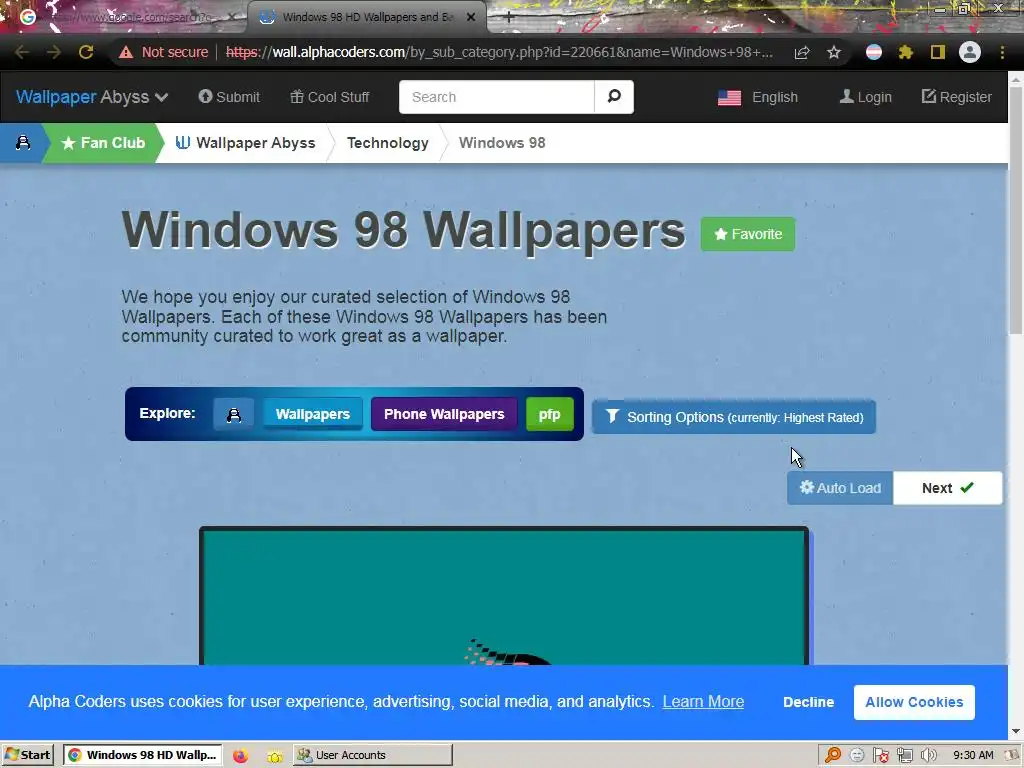Go back with the browser back arrow
The width and height of the screenshot is (1024, 768).
click(22, 52)
